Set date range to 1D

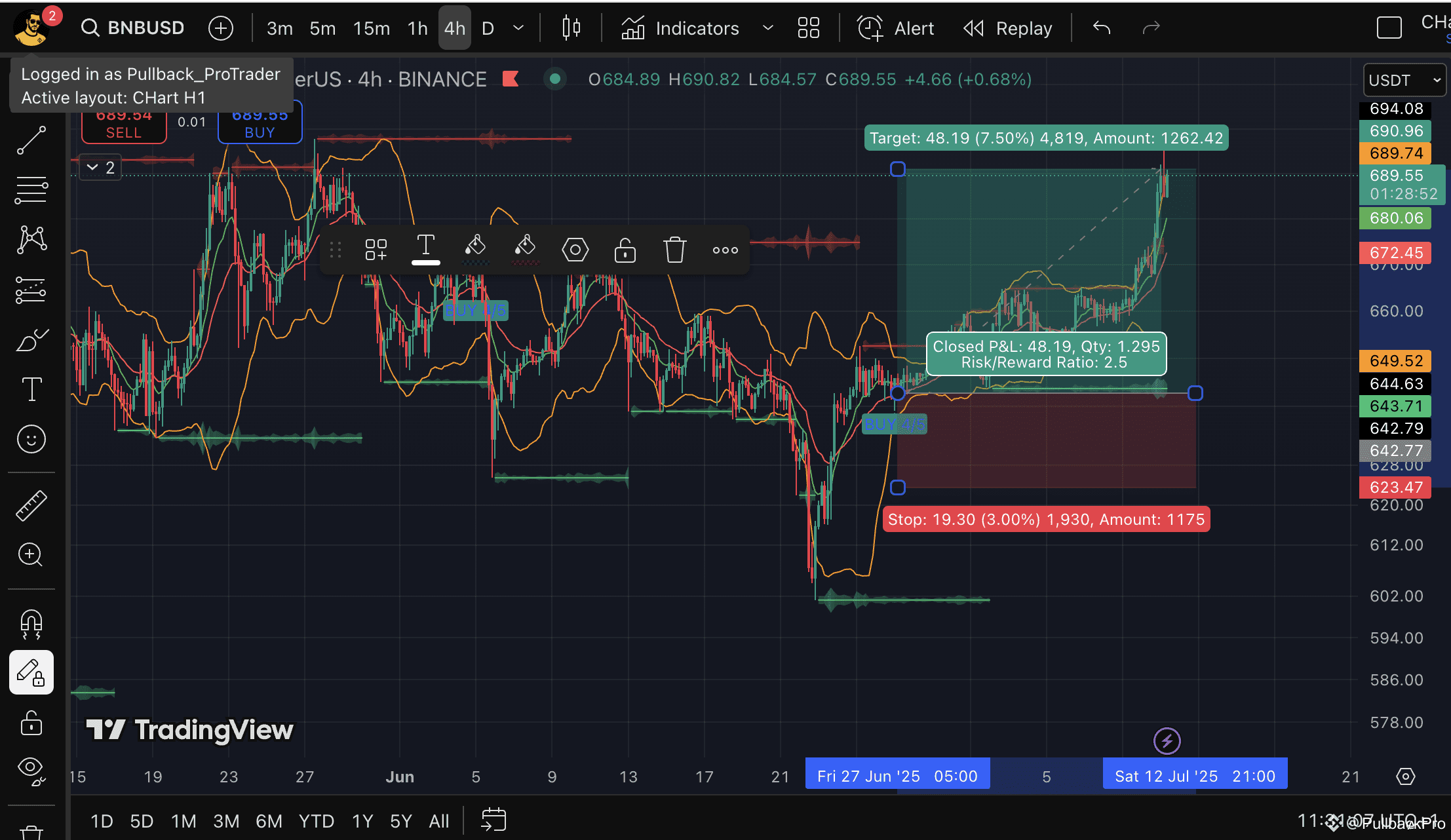pos(102,821)
